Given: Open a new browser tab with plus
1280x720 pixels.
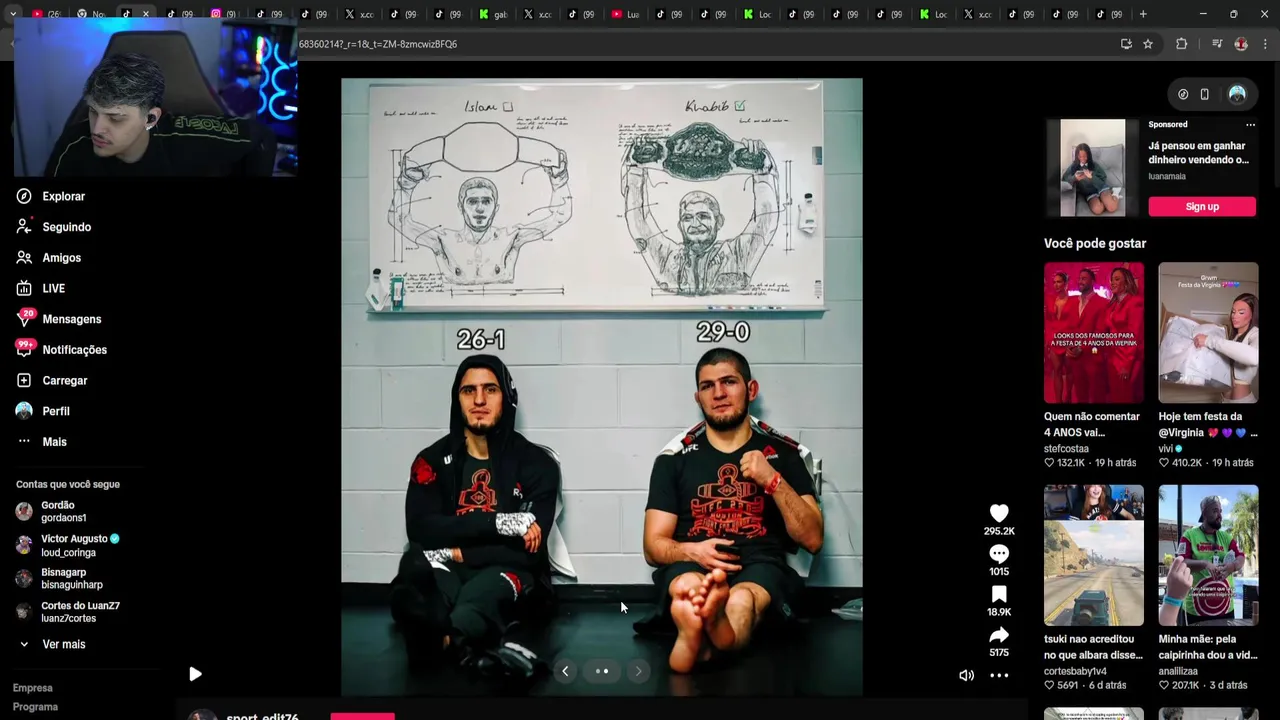Looking at the screenshot, I should [1143, 14].
